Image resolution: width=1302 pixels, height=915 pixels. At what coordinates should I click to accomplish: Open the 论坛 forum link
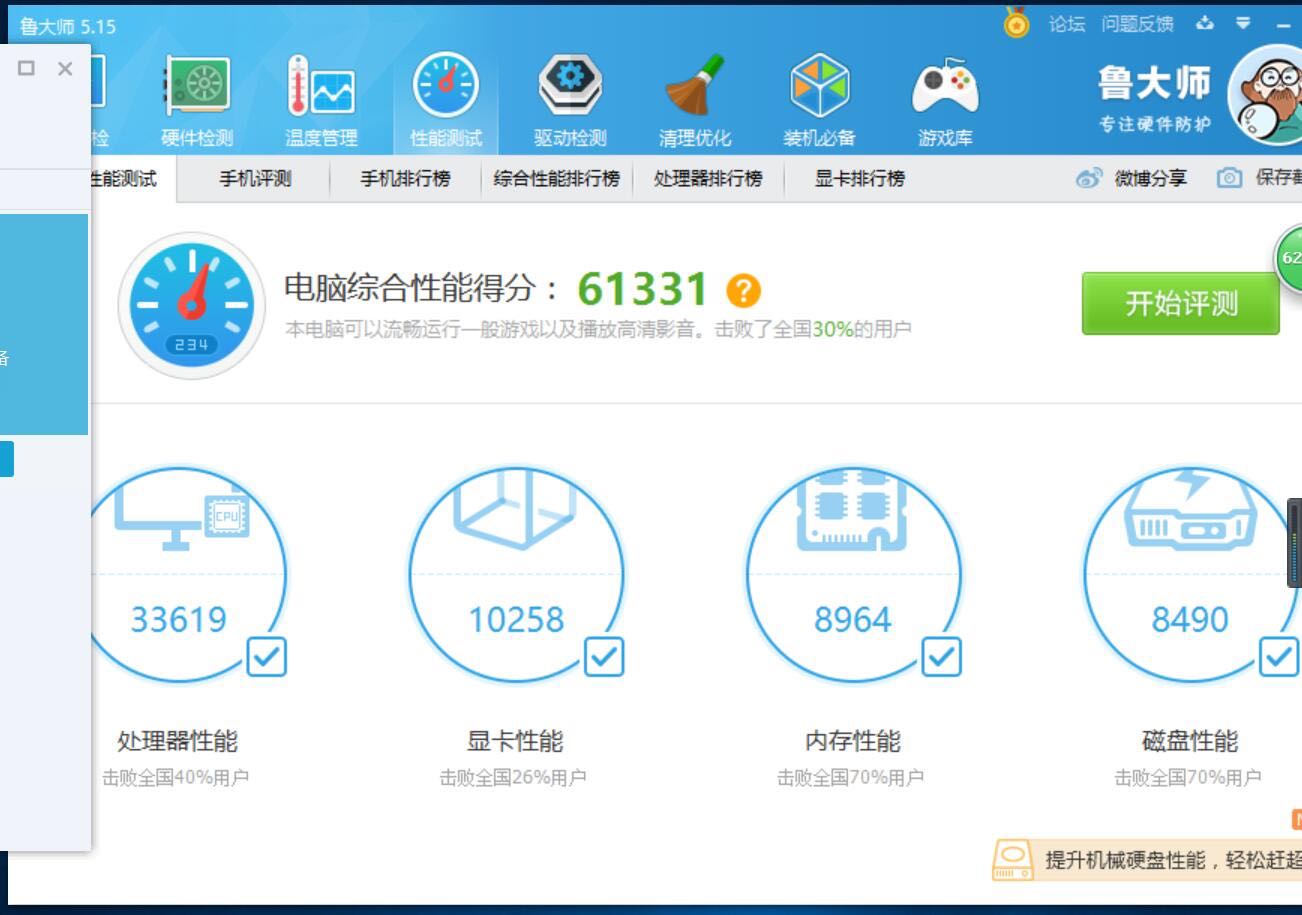tap(1067, 24)
